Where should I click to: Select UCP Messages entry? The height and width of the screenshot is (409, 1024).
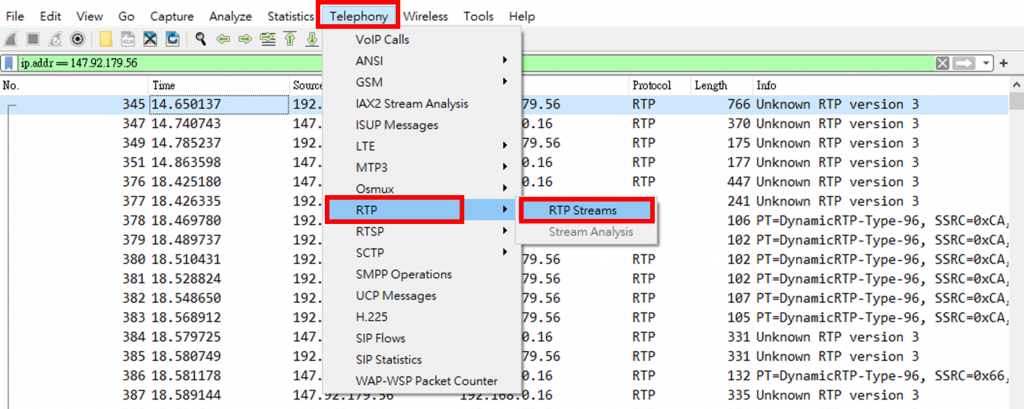pyautogui.click(x=423, y=295)
